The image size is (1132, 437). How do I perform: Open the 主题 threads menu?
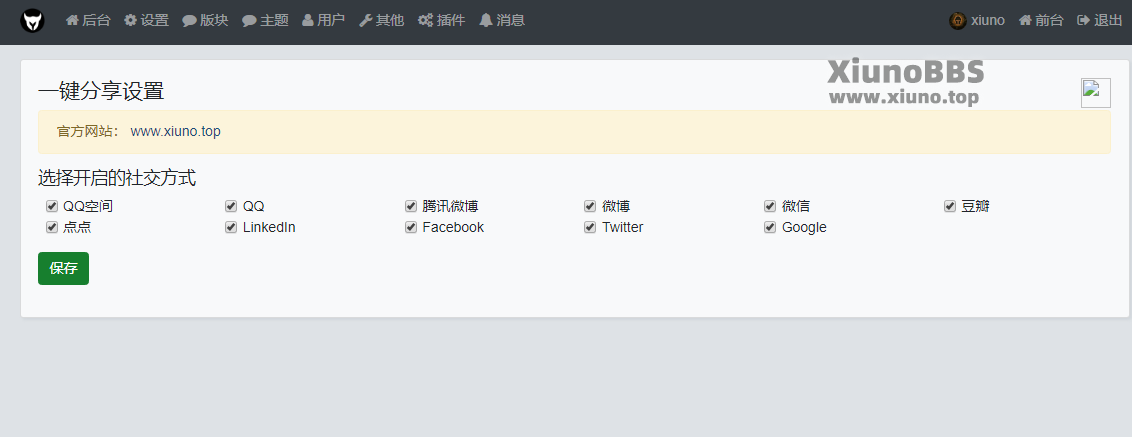pos(265,20)
